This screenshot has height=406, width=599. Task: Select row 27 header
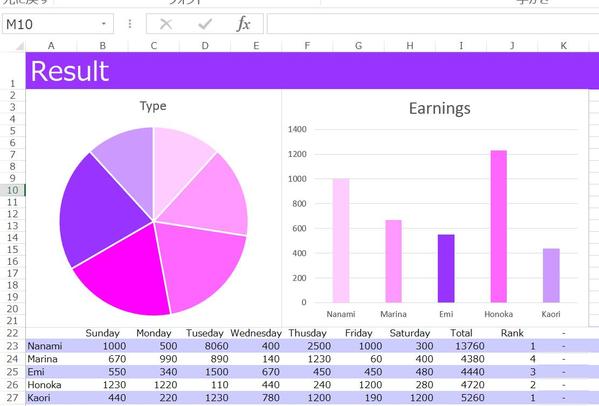point(13,398)
